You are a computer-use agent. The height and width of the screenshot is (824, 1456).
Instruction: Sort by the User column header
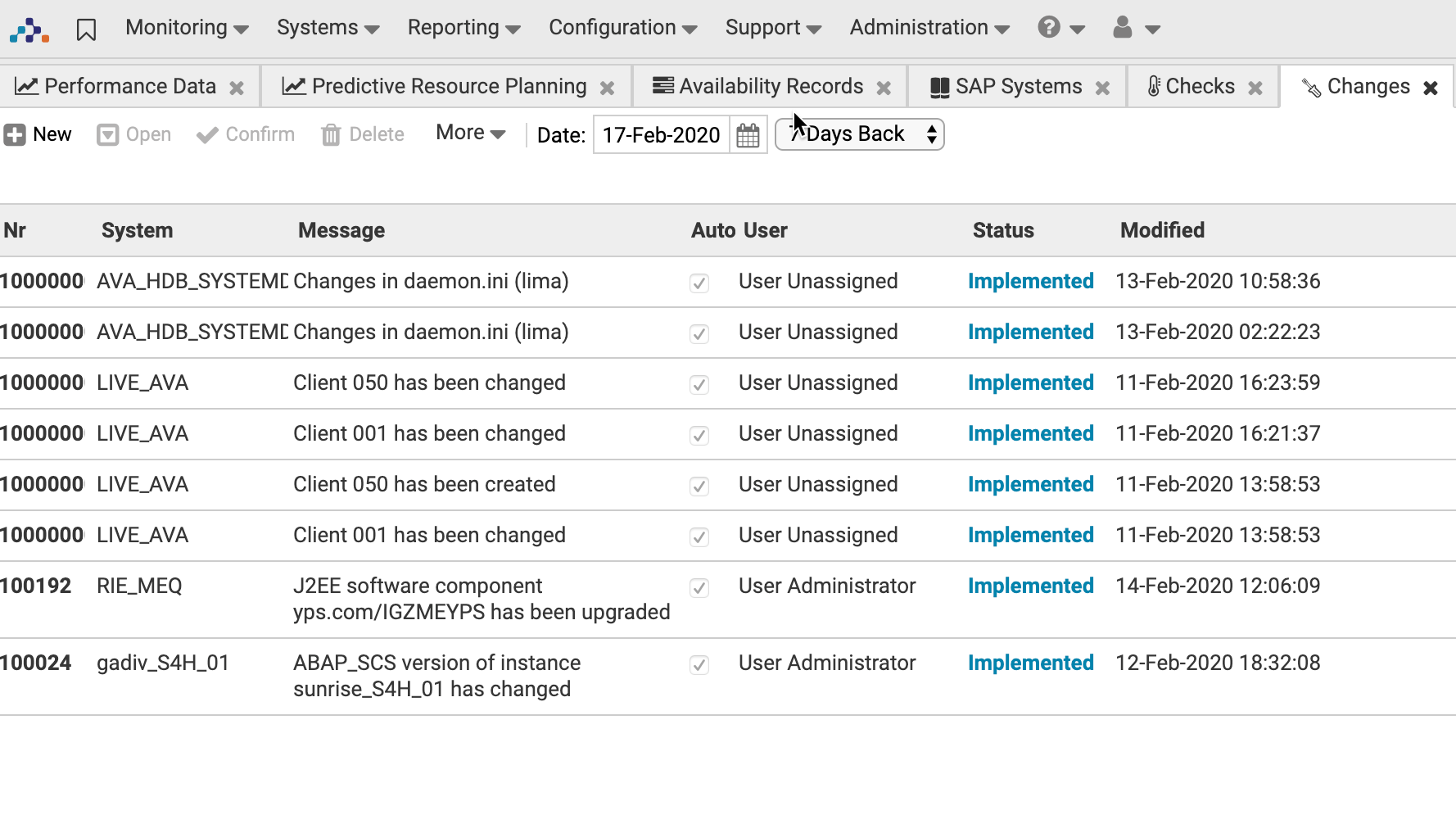click(766, 230)
